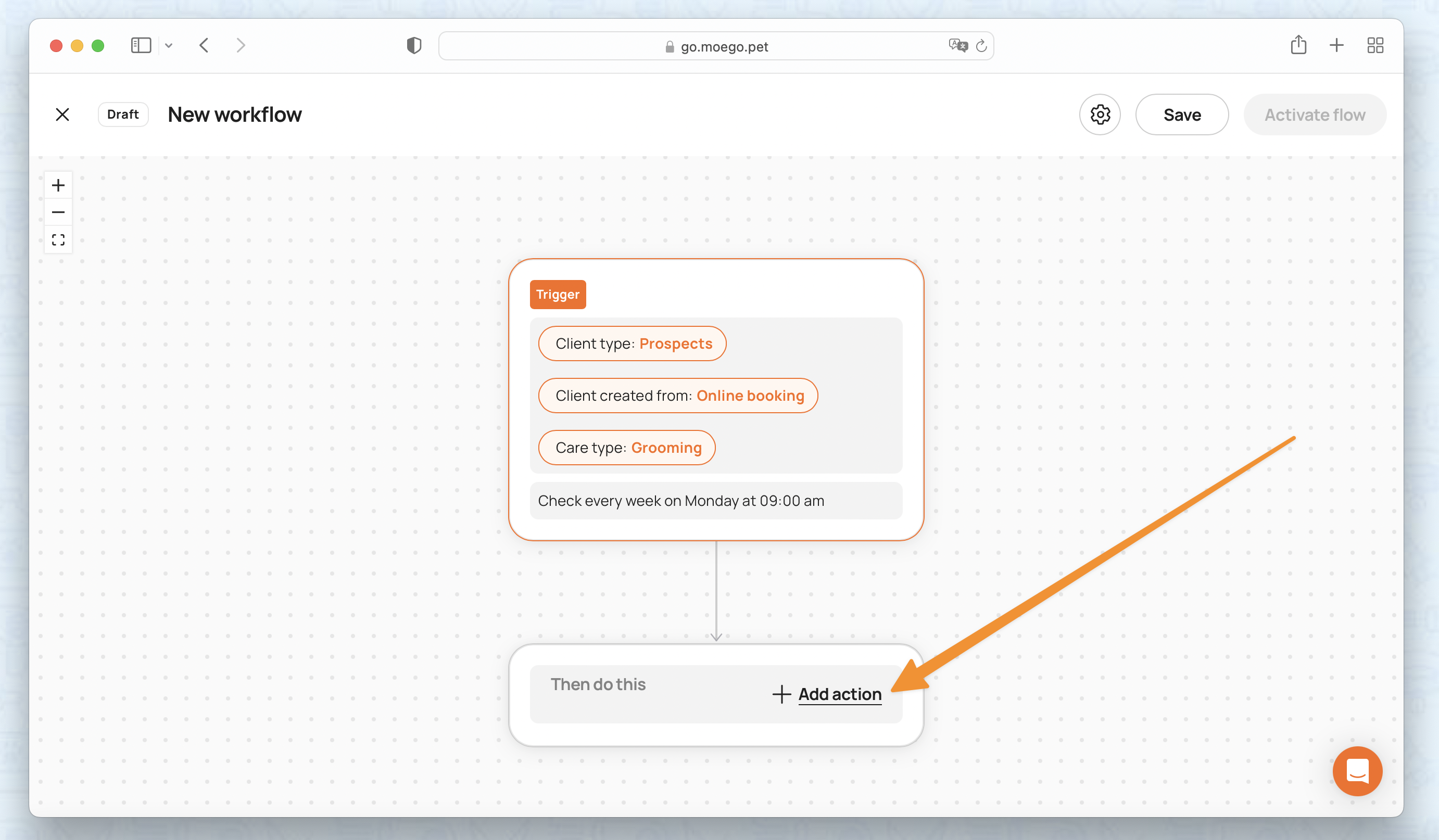Screen dimensions: 1439x840
Task: Click the privacy shield icon
Action: (x=414, y=45)
